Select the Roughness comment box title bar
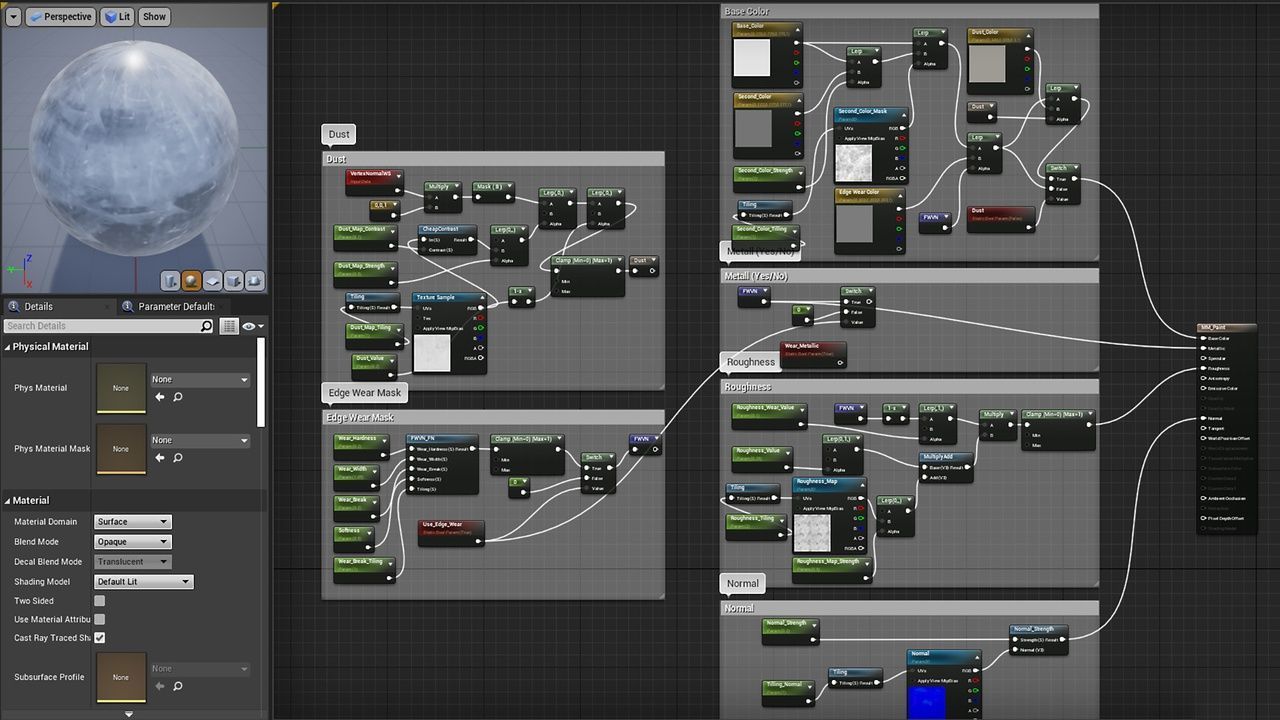The width and height of the screenshot is (1280, 720). click(x=909, y=387)
